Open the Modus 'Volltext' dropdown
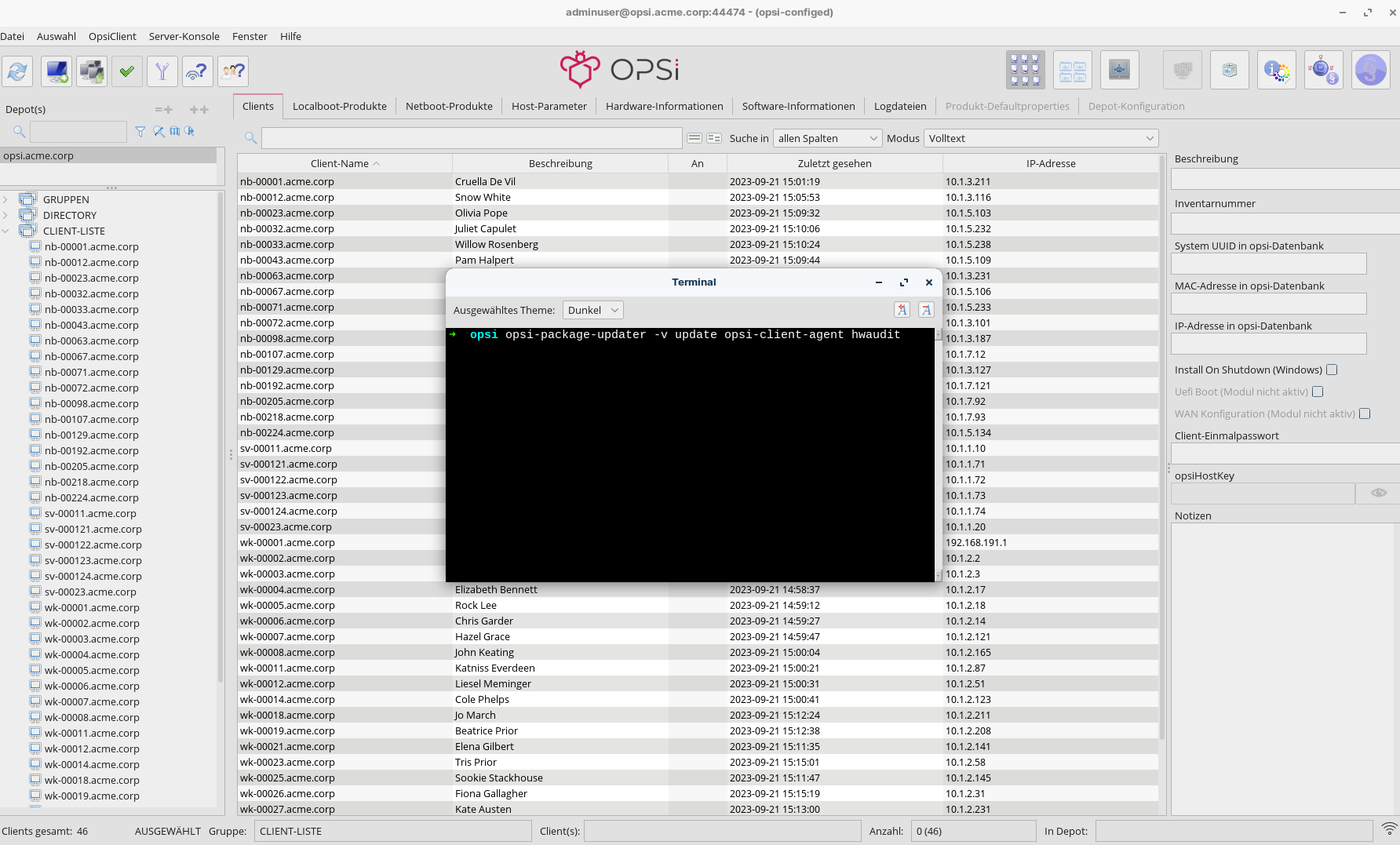This screenshot has height=845, width=1400. [1041, 138]
